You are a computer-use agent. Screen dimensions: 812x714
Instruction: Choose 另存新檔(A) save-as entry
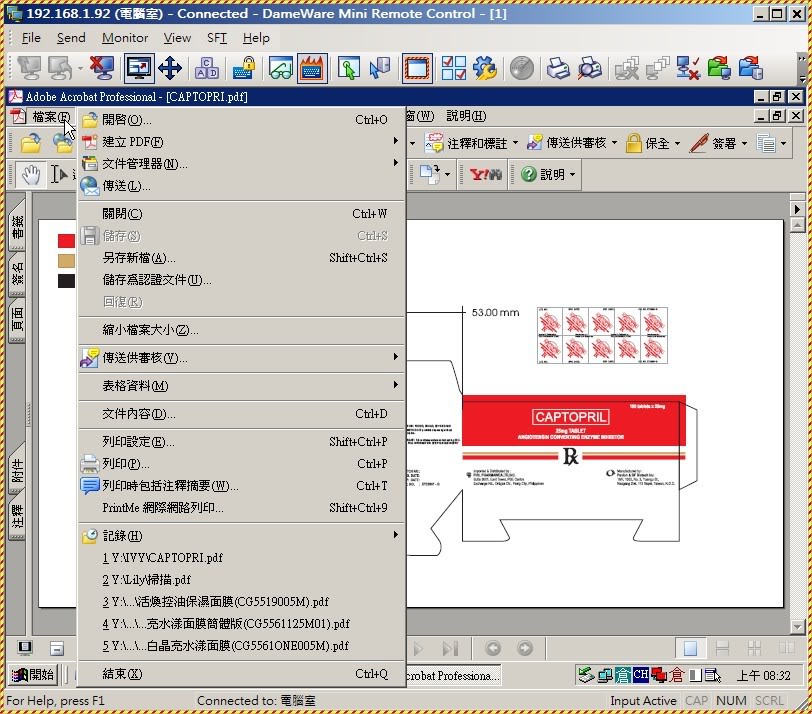(x=241, y=257)
